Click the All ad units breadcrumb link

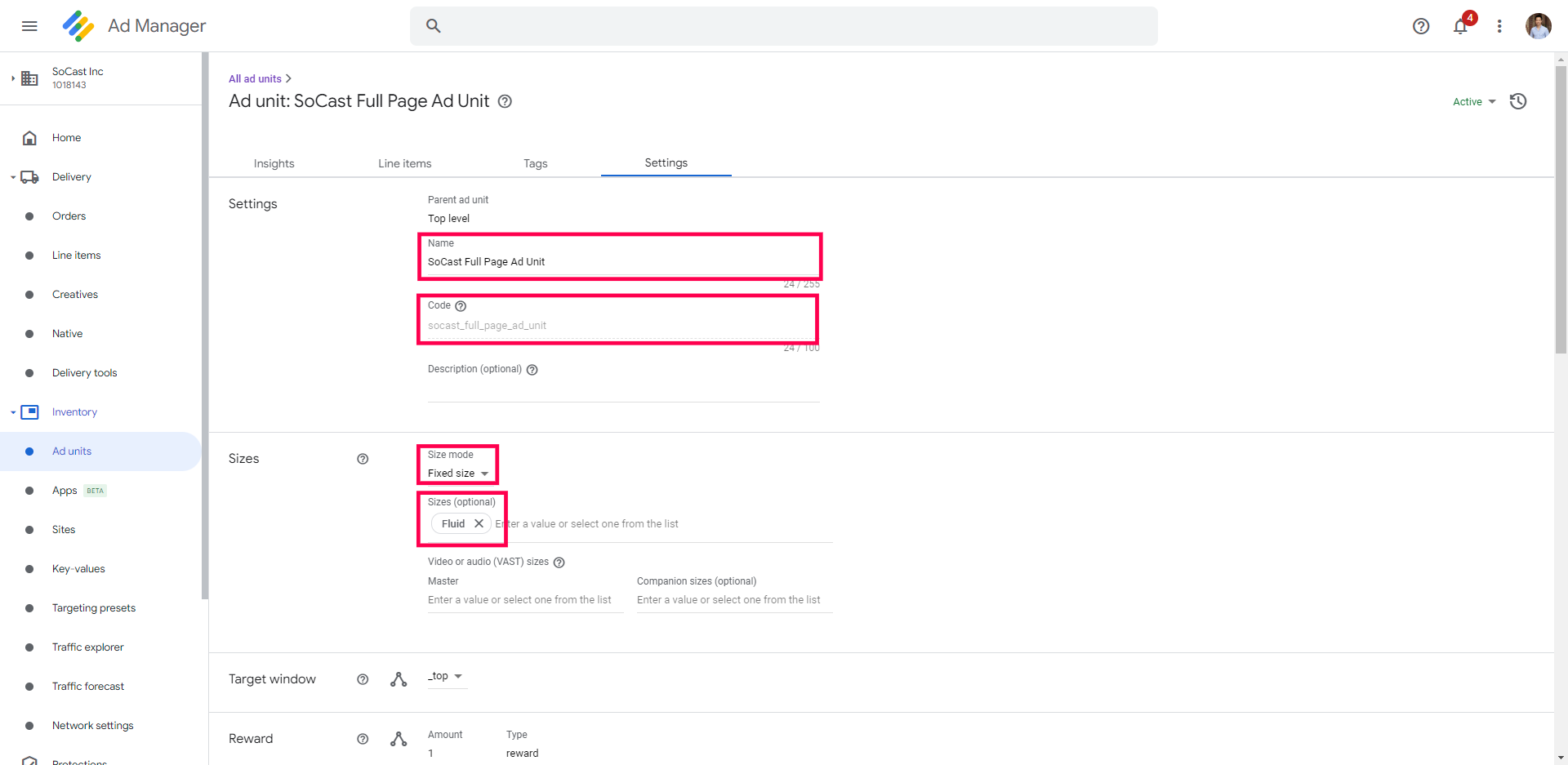click(255, 79)
